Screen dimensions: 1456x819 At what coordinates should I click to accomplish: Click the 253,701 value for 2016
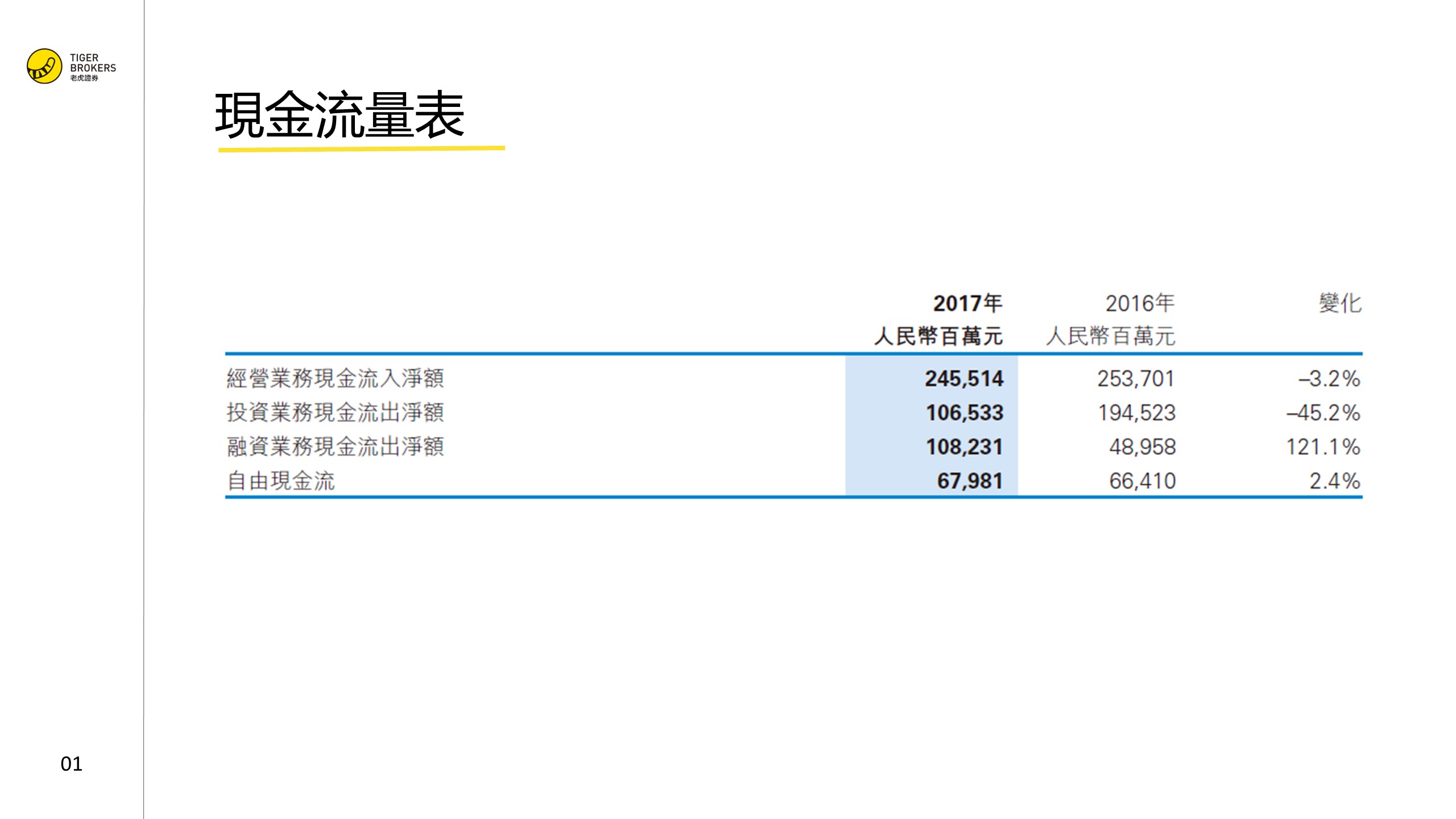pyautogui.click(x=1136, y=378)
